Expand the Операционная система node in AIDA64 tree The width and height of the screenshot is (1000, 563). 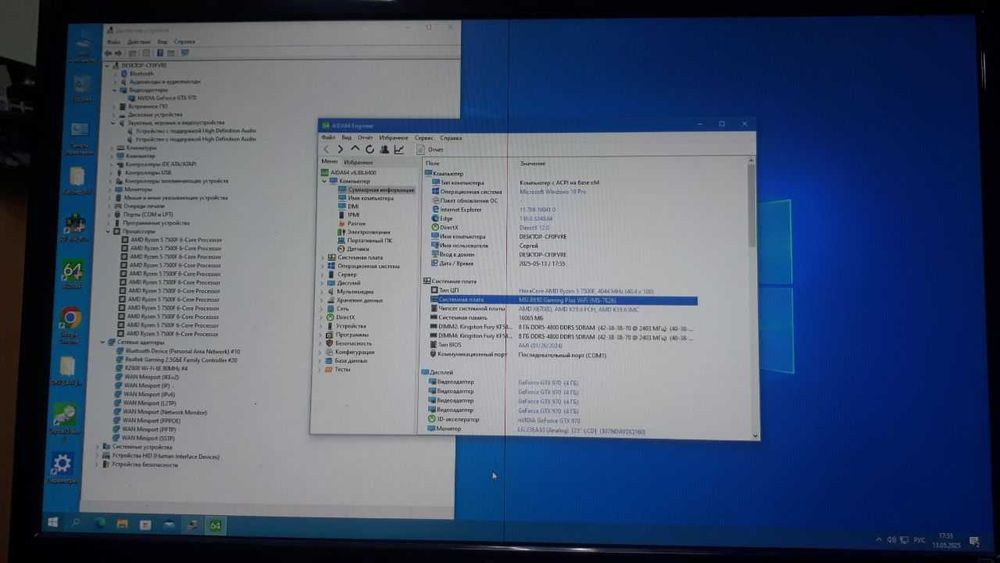pyautogui.click(x=322, y=266)
